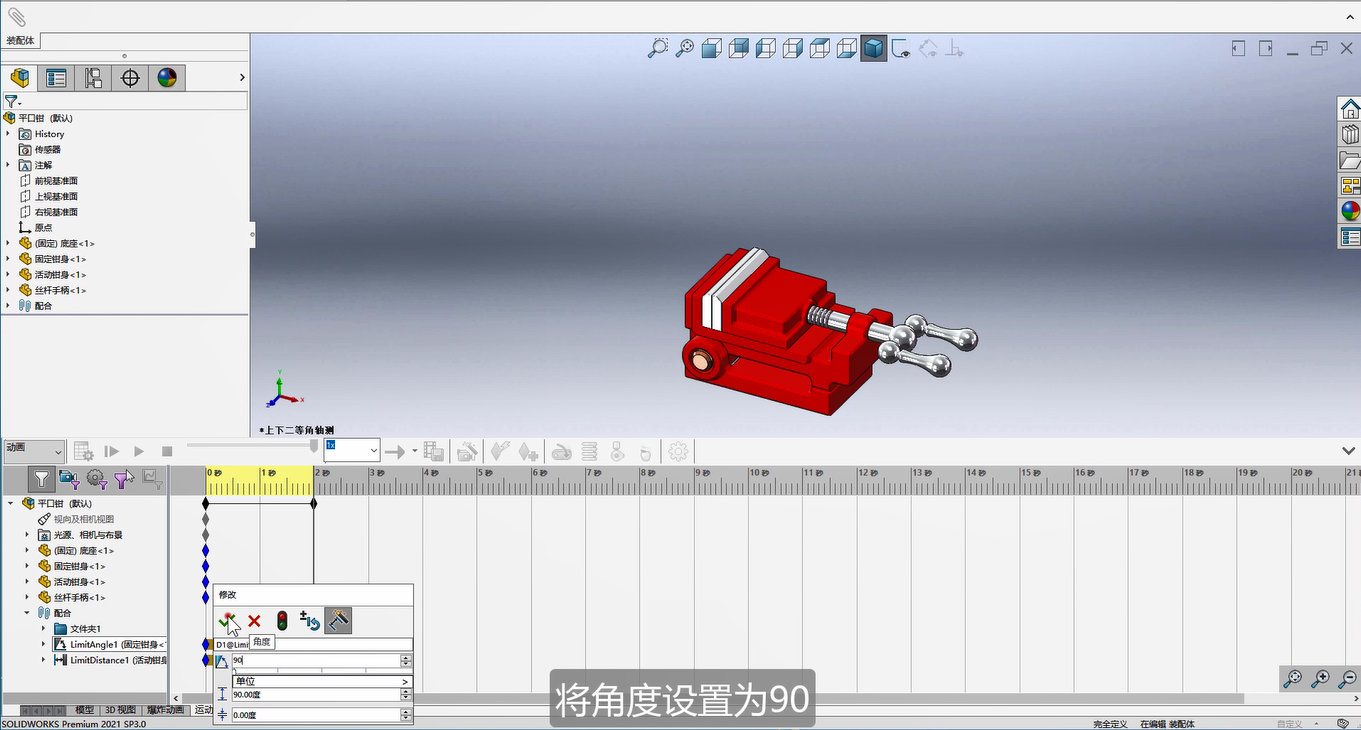Click the zoom to fit magnifier icon

pyautogui.click(x=657, y=47)
